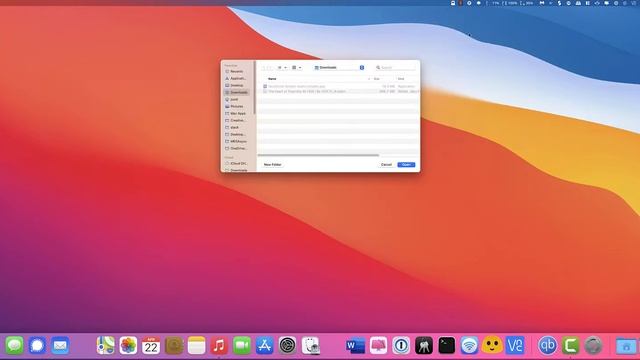The image size is (640, 360).
Task: Select the Mac Apps folder in sidebar
Action: point(236,113)
